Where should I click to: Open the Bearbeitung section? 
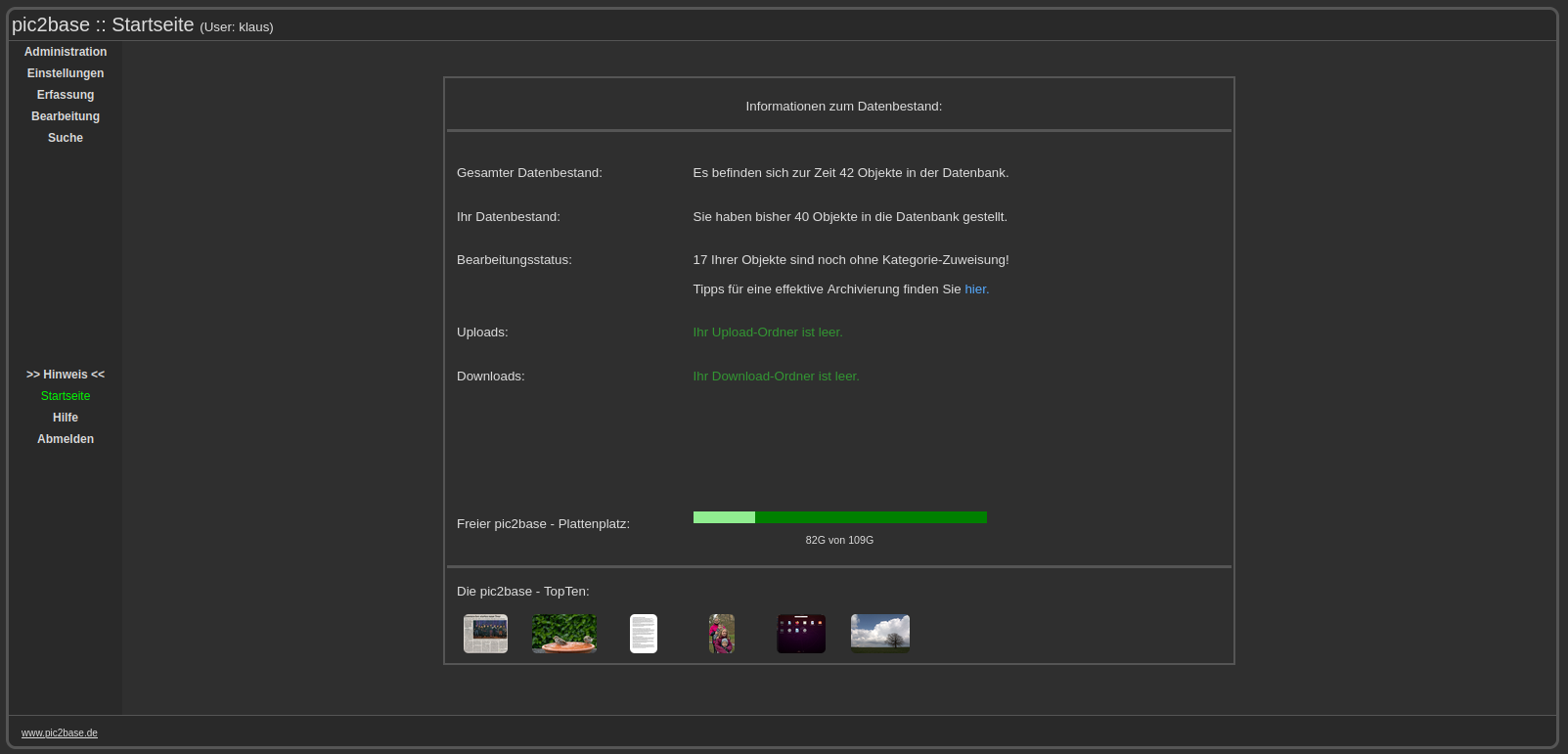click(x=66, y=116)
